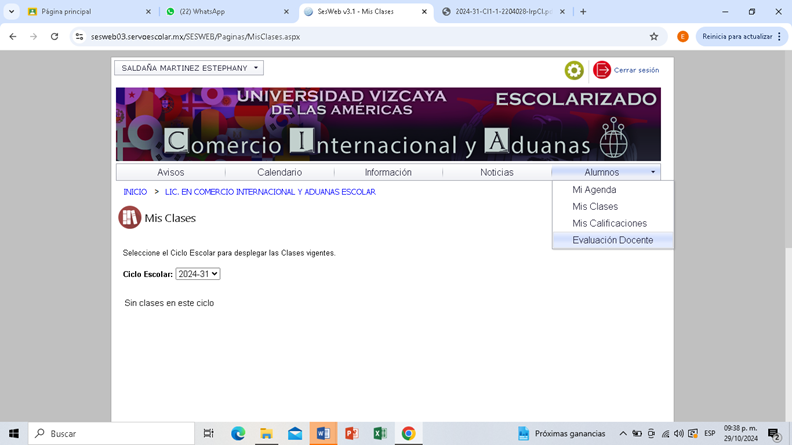
Task: Expand the Alumnos menu arrow
Action: tap(653, 172)
